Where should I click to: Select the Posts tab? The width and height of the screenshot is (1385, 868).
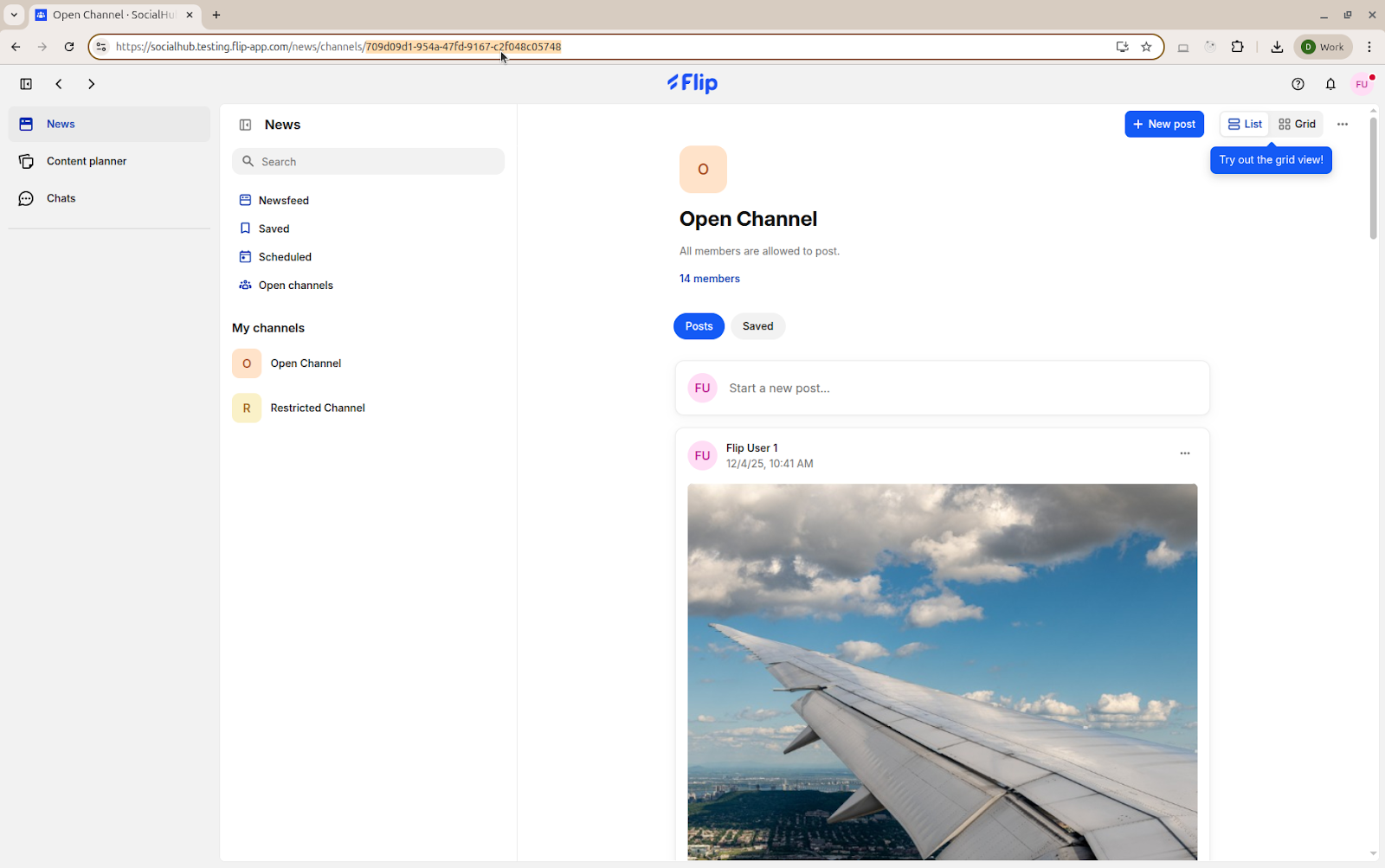click(x=699, y=326)
